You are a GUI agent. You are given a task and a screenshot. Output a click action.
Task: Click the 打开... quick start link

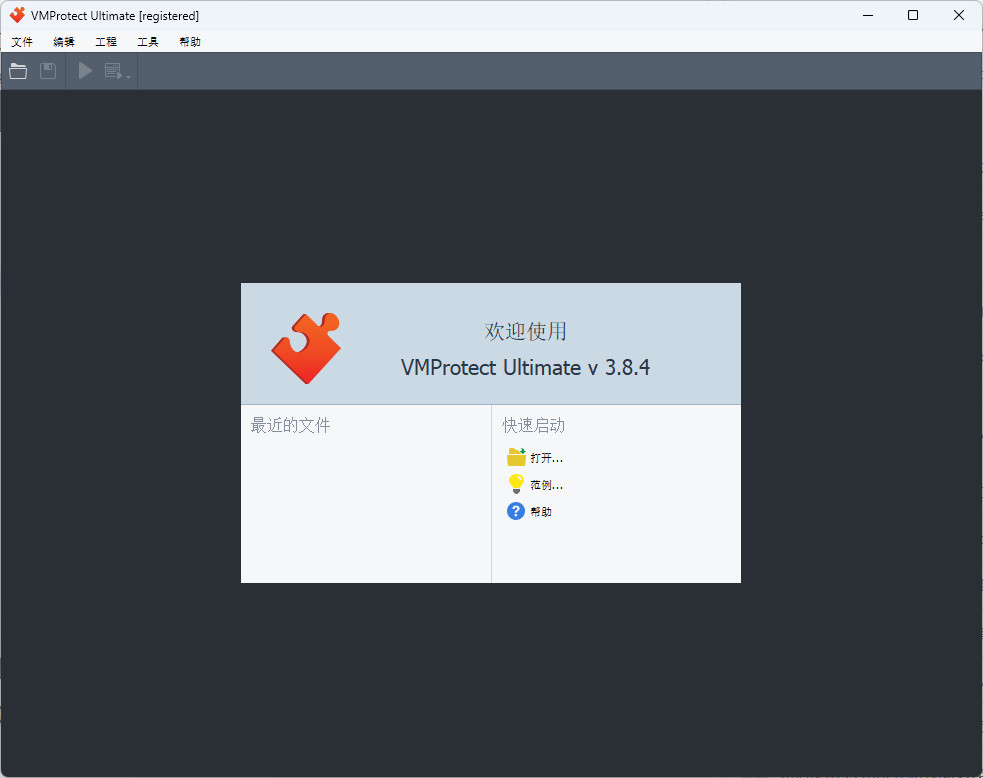click(x=547, y=458)
